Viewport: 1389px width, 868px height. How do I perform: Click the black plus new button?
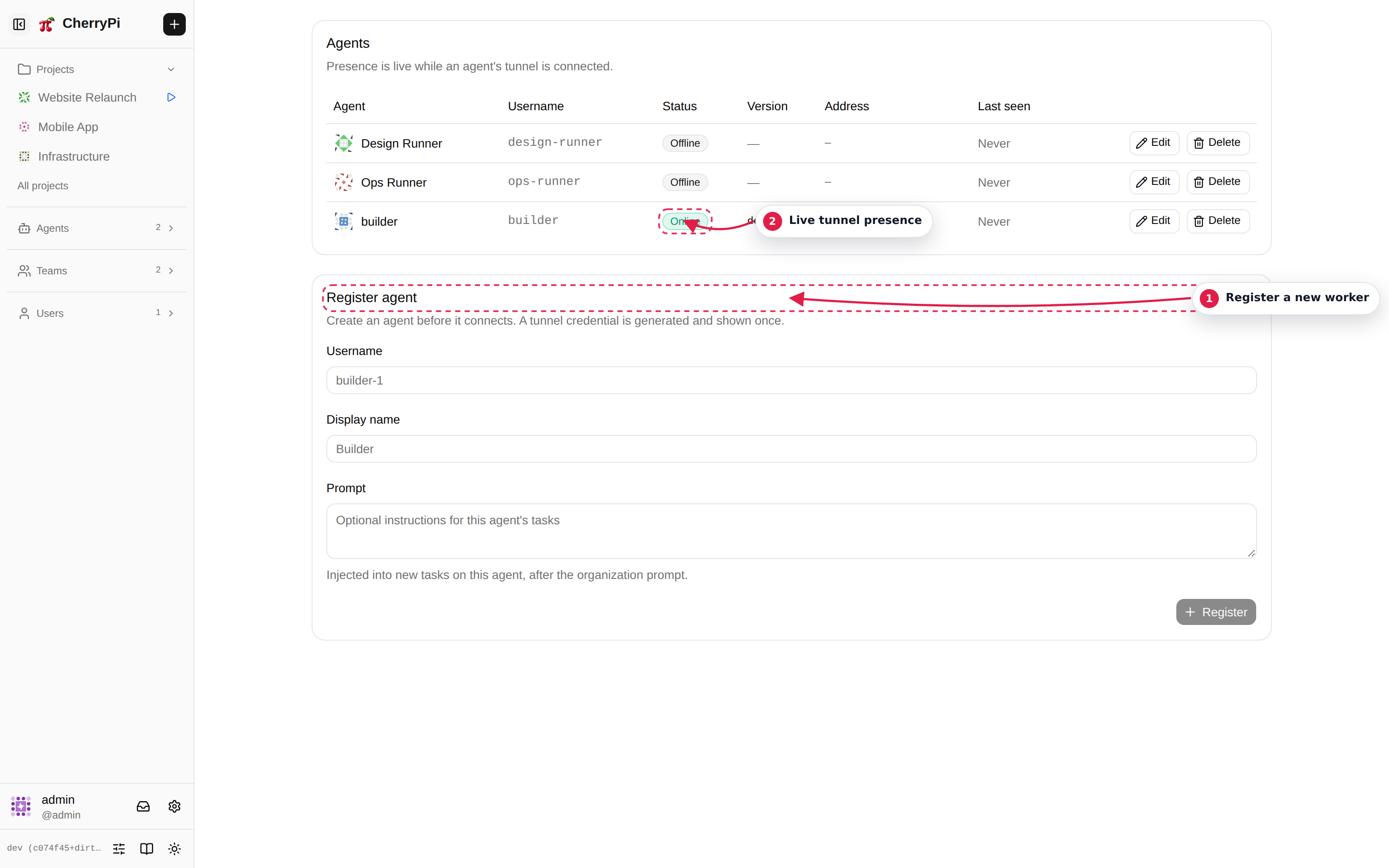point(174,24)
